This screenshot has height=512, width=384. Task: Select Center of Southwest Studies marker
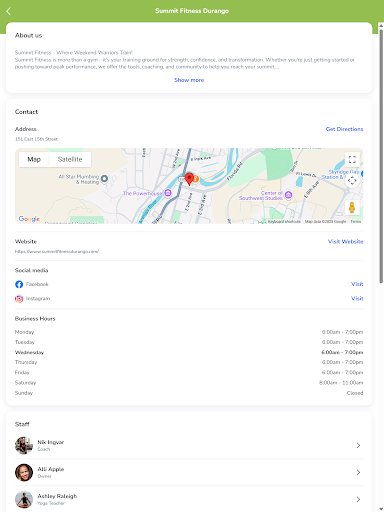coord(289,195)
